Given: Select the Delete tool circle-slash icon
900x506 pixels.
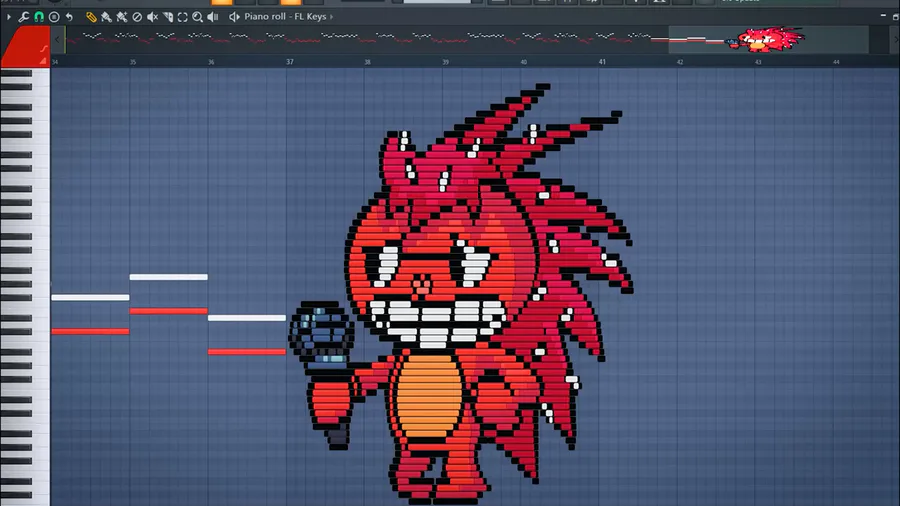Looking at the screenshot, I should pos(137,17).
